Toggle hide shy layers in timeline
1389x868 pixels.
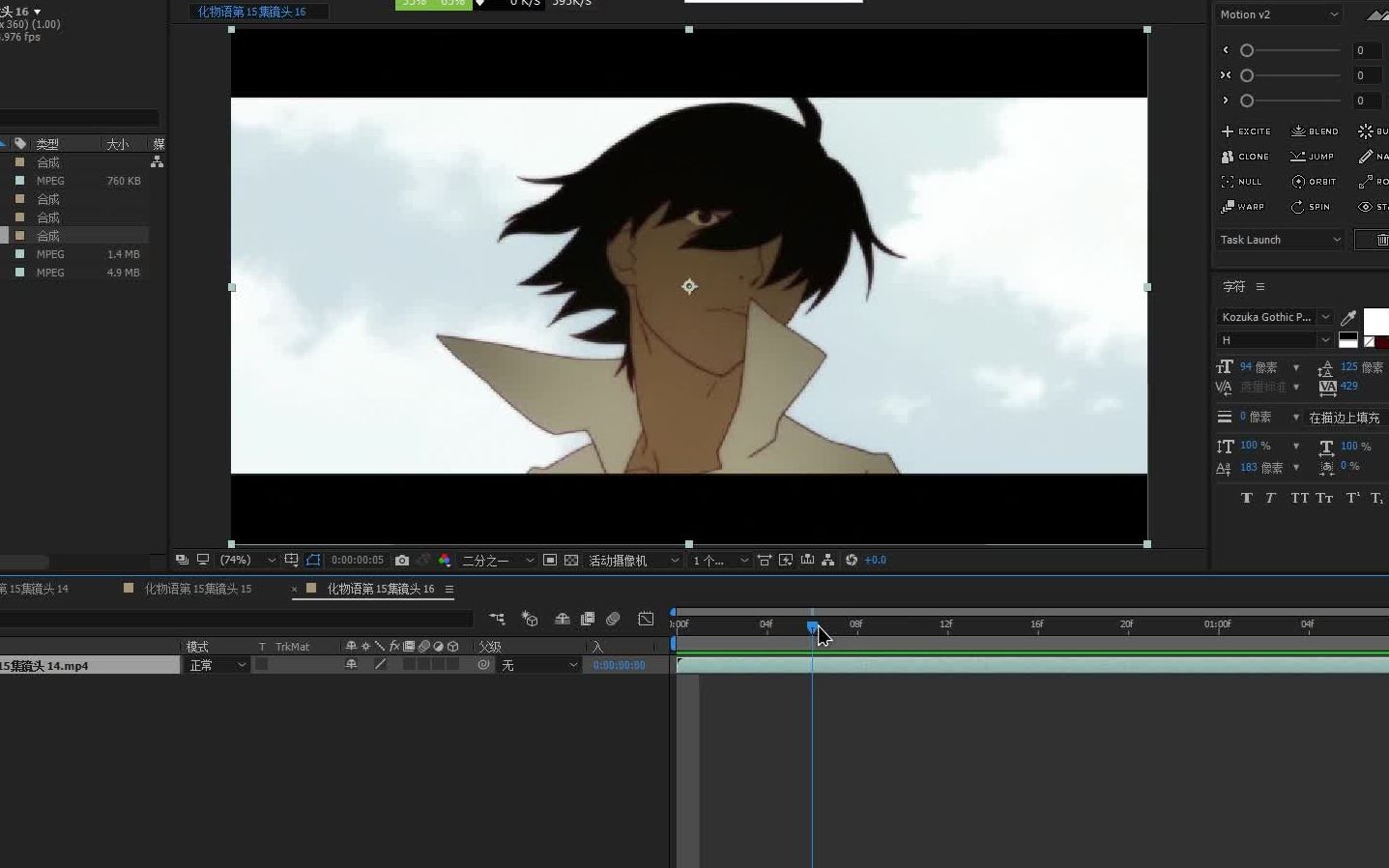[562, 619]
